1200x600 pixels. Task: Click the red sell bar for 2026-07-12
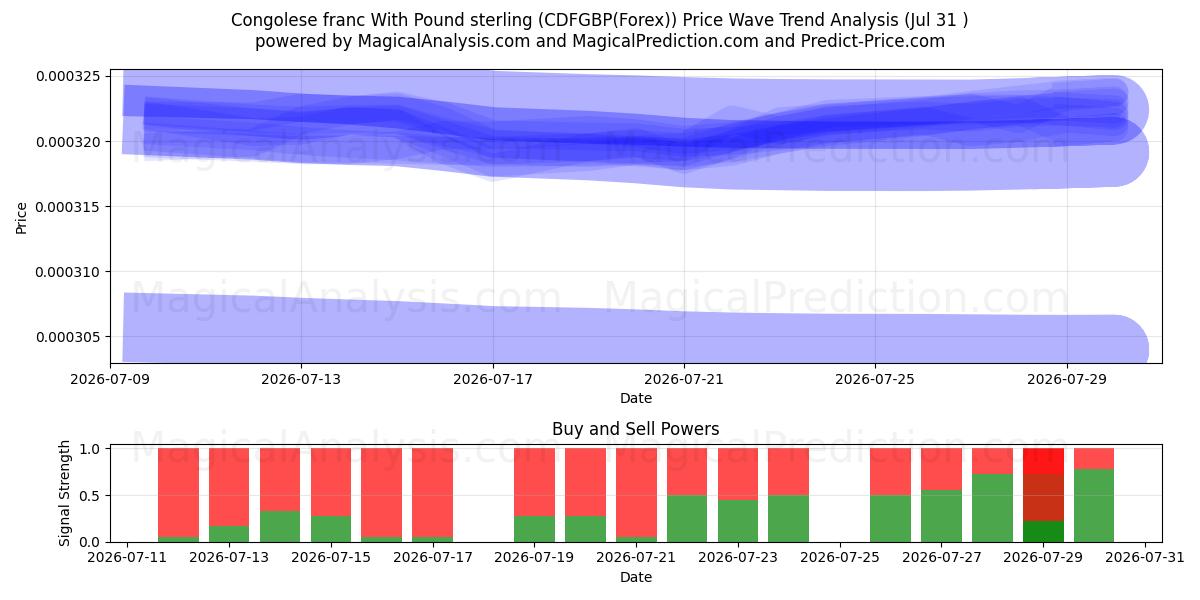point(178,493)
